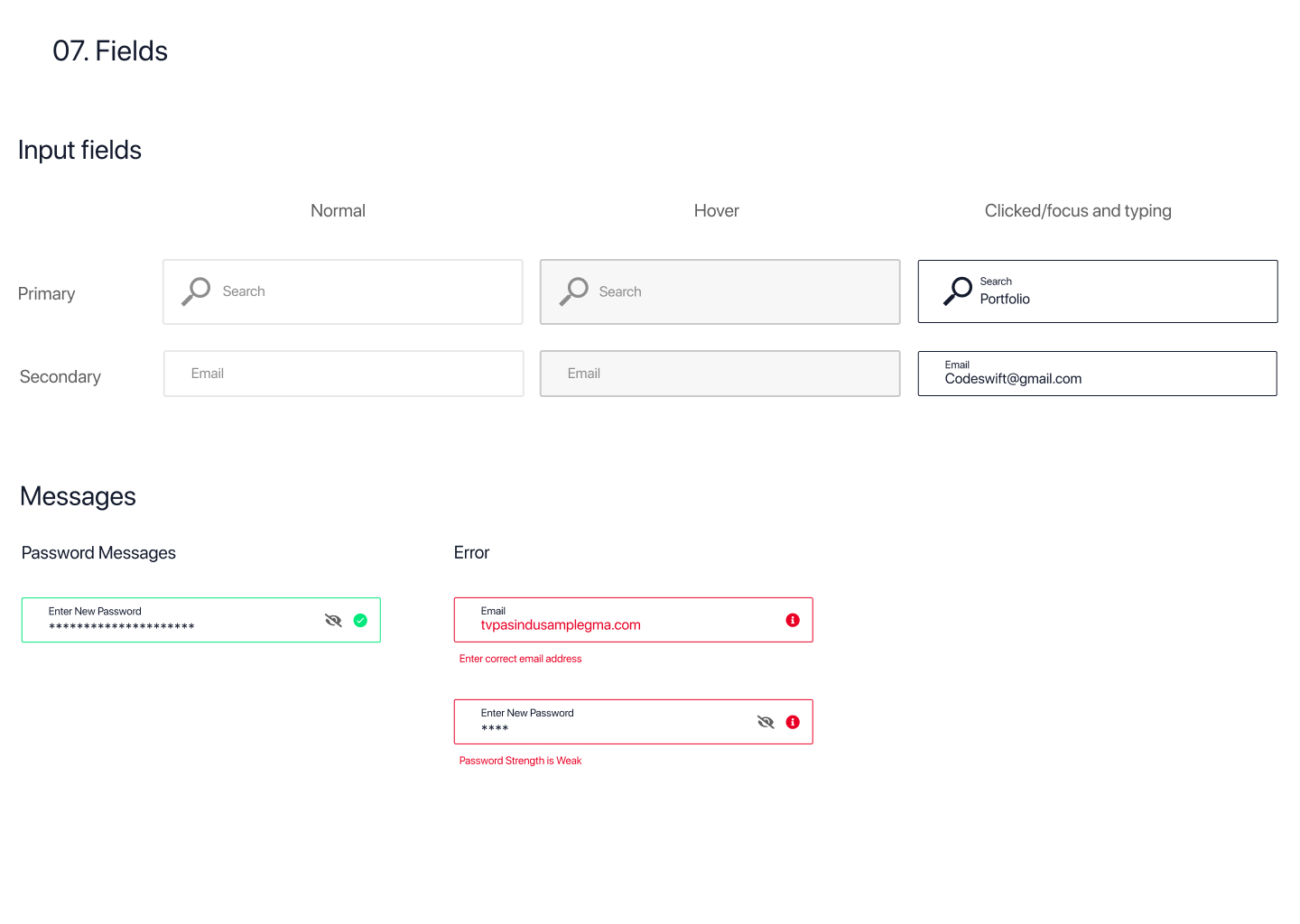
Task: Focus the Normal primary Search input
Action: (361, 291)
